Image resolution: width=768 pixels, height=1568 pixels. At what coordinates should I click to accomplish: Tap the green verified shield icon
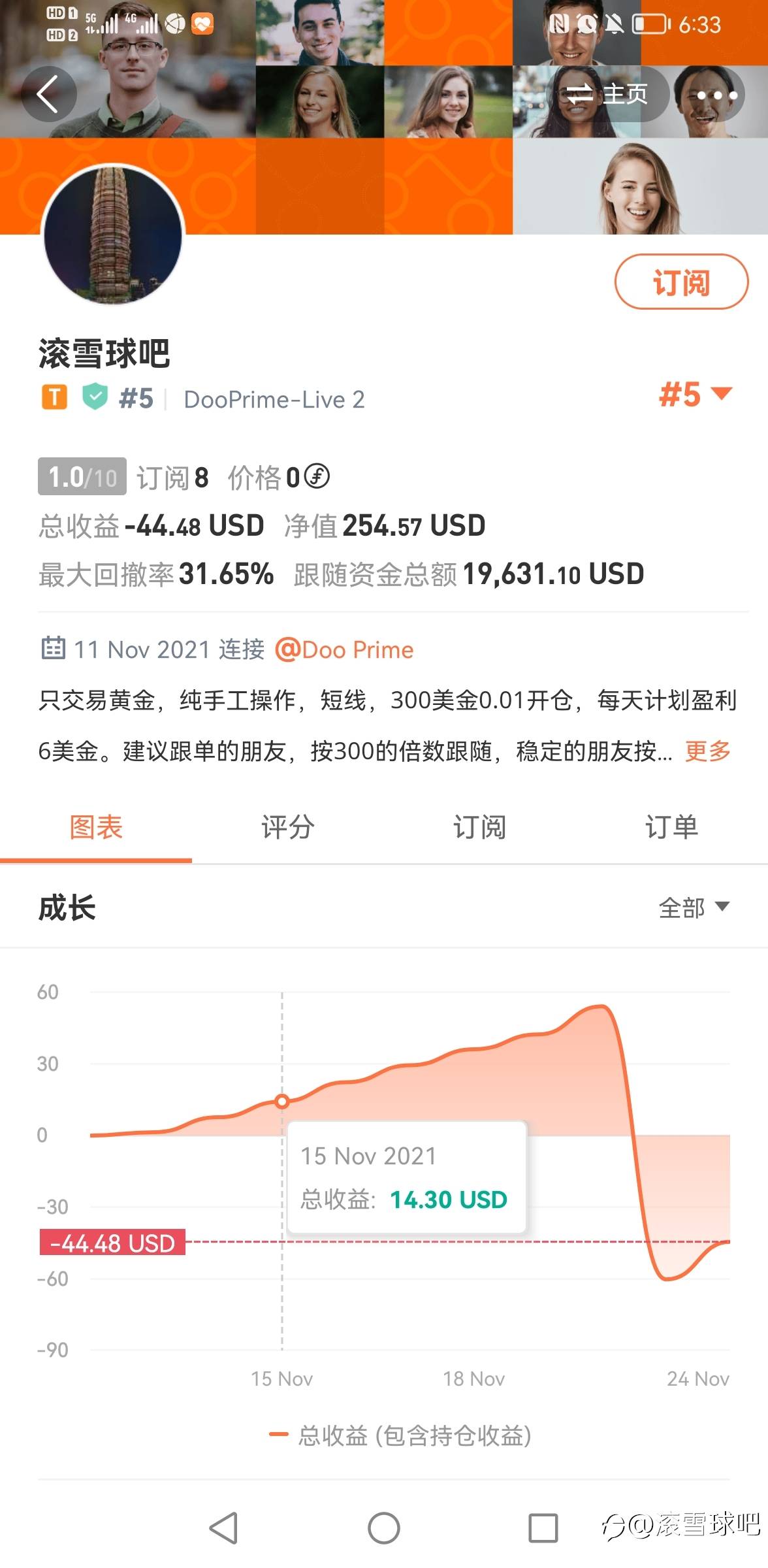tap(95, 397)
